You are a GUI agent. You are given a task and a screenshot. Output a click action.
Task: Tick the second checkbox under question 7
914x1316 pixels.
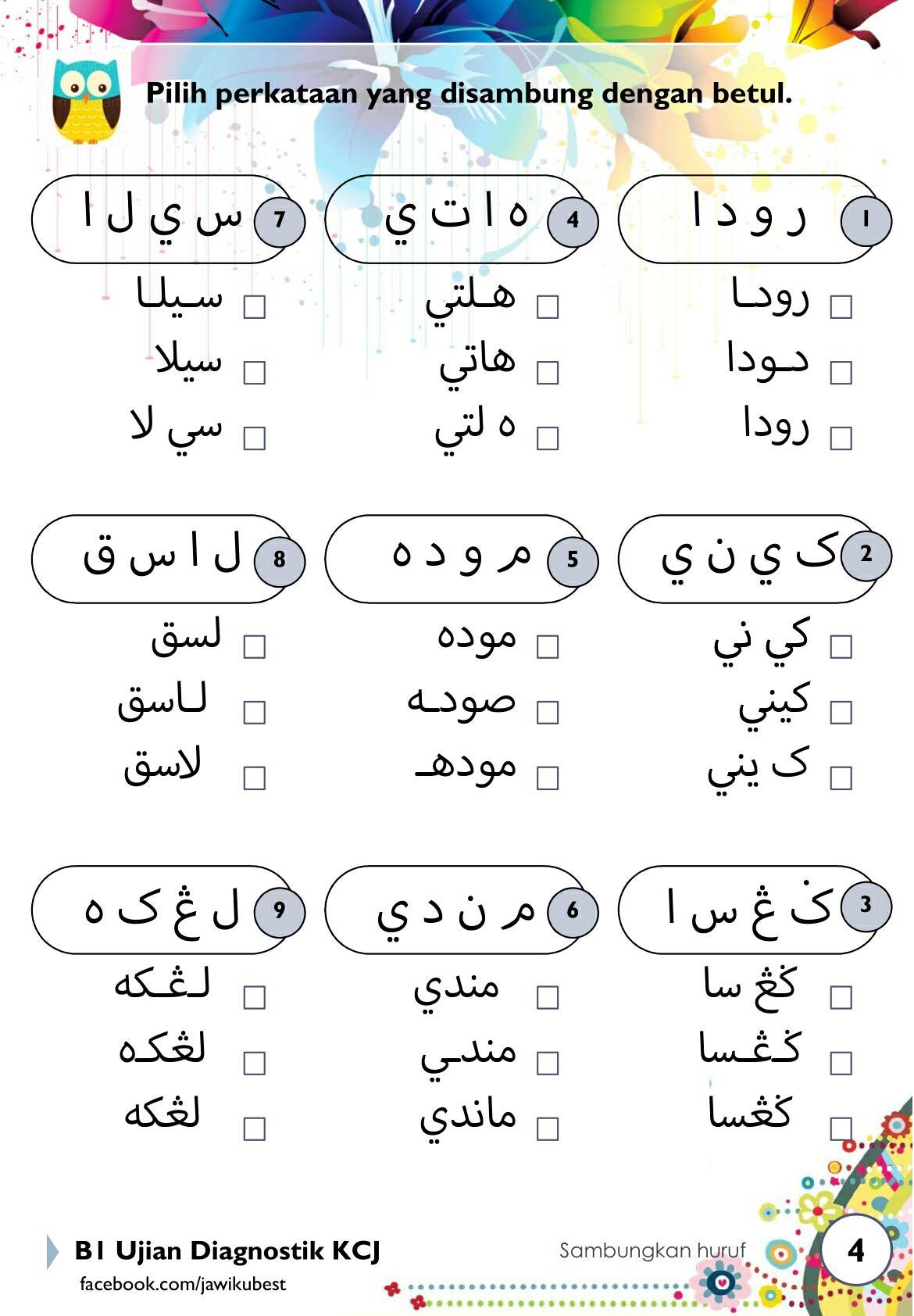[255, 373]
